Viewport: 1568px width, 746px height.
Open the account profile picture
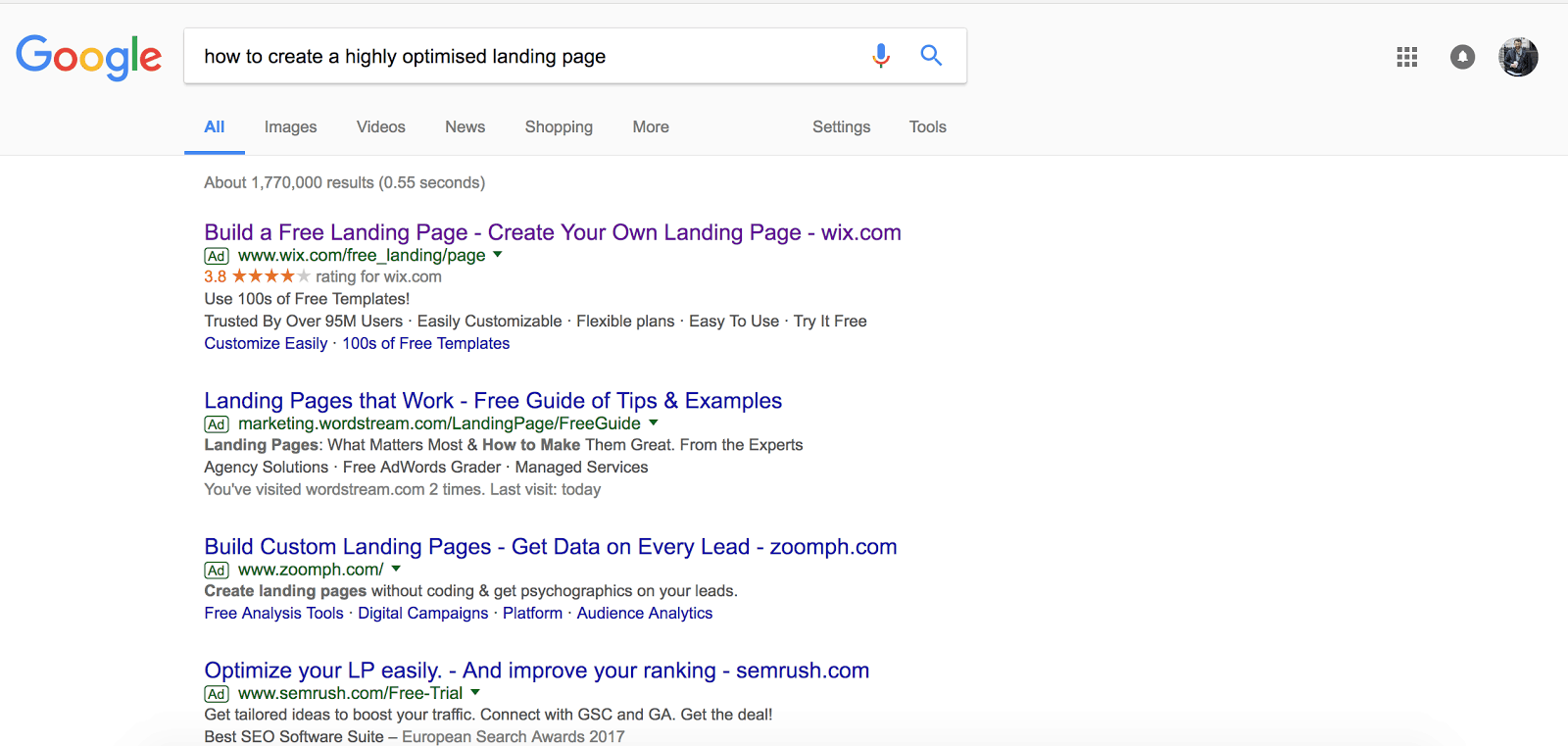pyautogui.click(x=1518, y=57)
